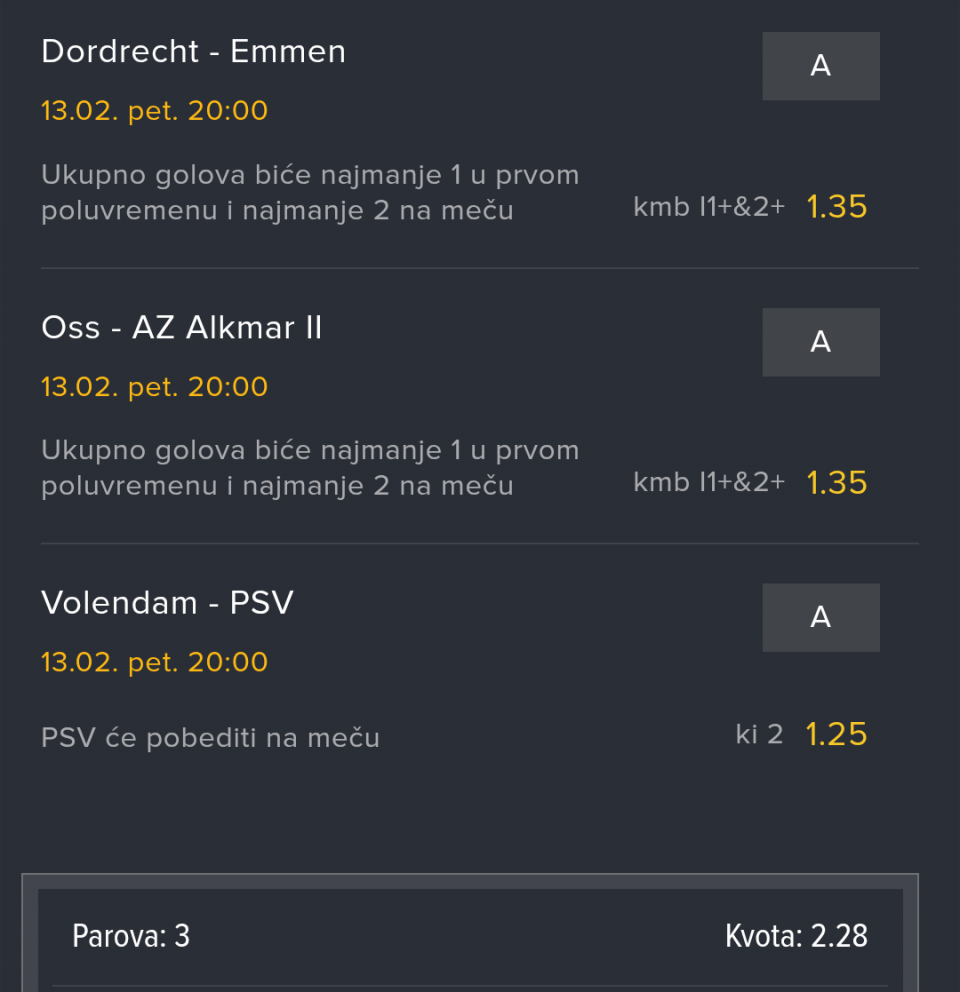Image resolution: width=960 pixels, height=992 pixels.
Task: Tap the A button for Oss - AZ Alkmar II
Action: pos(820,342)
